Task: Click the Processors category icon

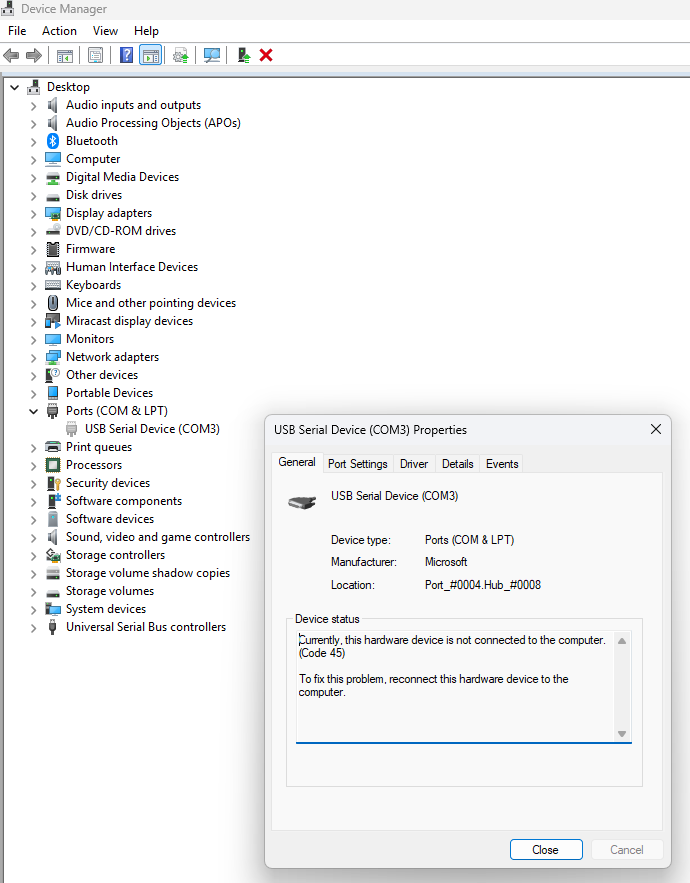Action: click(x=53, y=465)
